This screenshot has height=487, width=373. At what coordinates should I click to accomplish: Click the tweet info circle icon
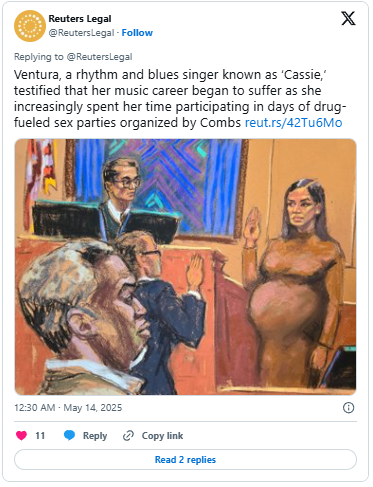[x=348, y=407]
